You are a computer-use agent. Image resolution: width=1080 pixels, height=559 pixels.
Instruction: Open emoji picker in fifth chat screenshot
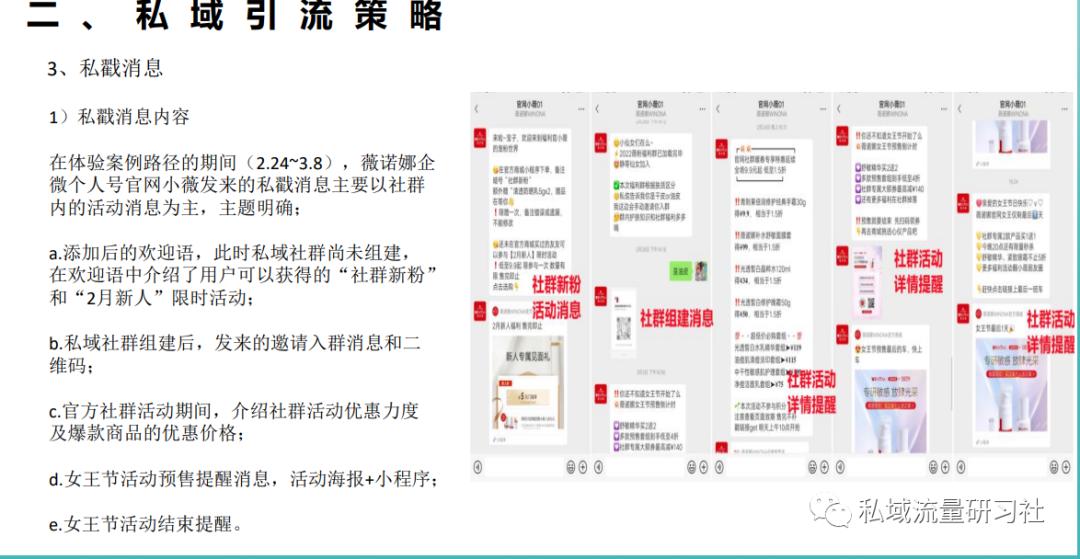pos(1053,467)
